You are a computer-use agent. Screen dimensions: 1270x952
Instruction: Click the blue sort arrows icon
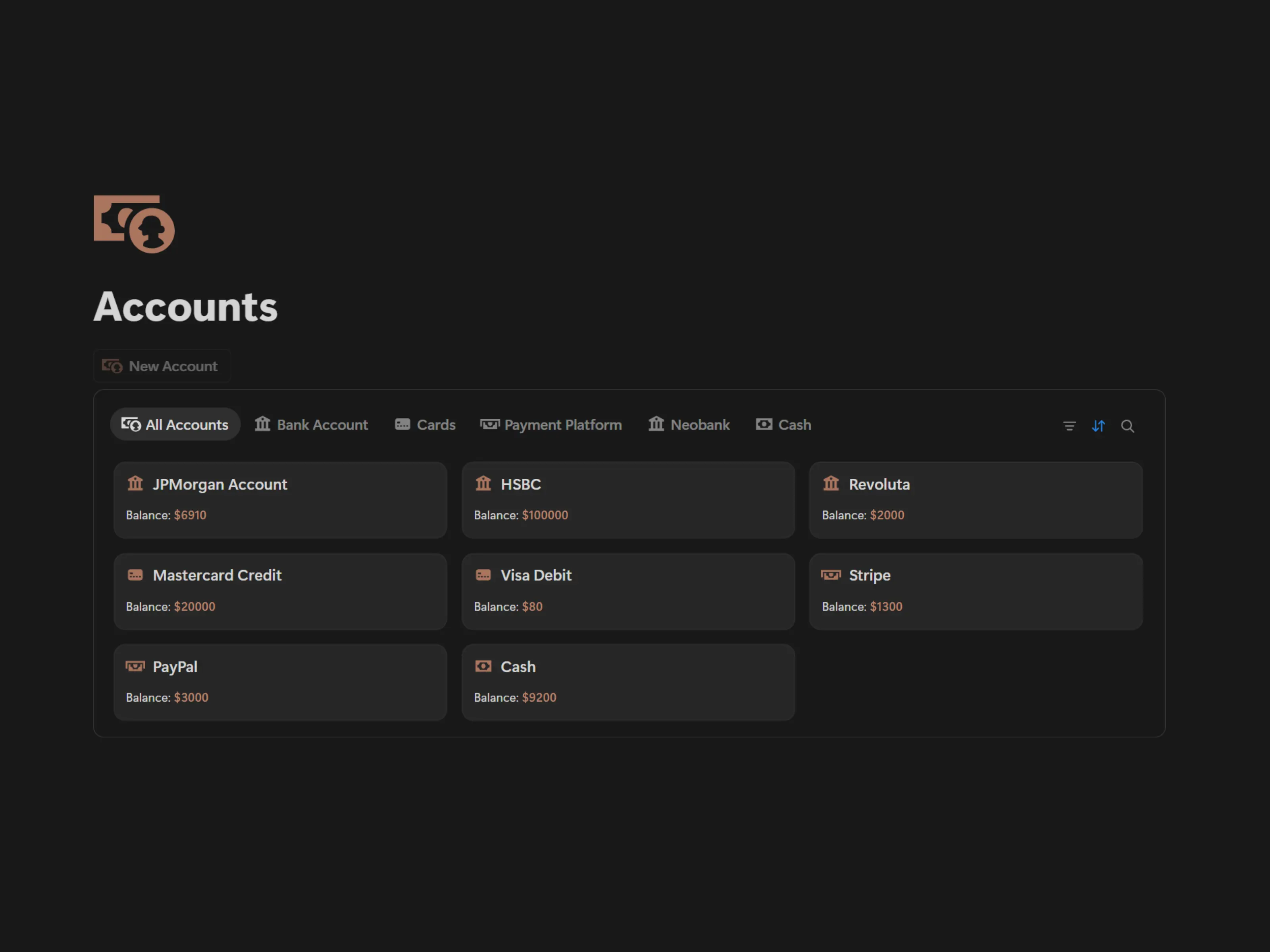click(x=1098, y=426)
